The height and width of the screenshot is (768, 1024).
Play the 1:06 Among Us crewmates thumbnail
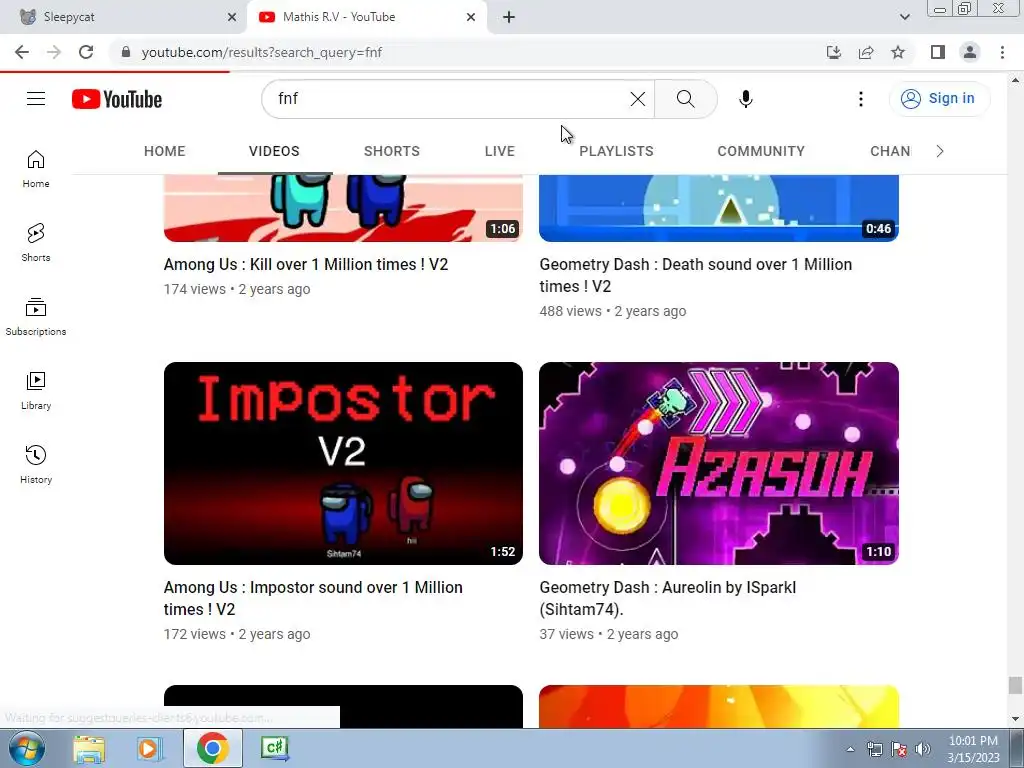[x=344, y=208]
